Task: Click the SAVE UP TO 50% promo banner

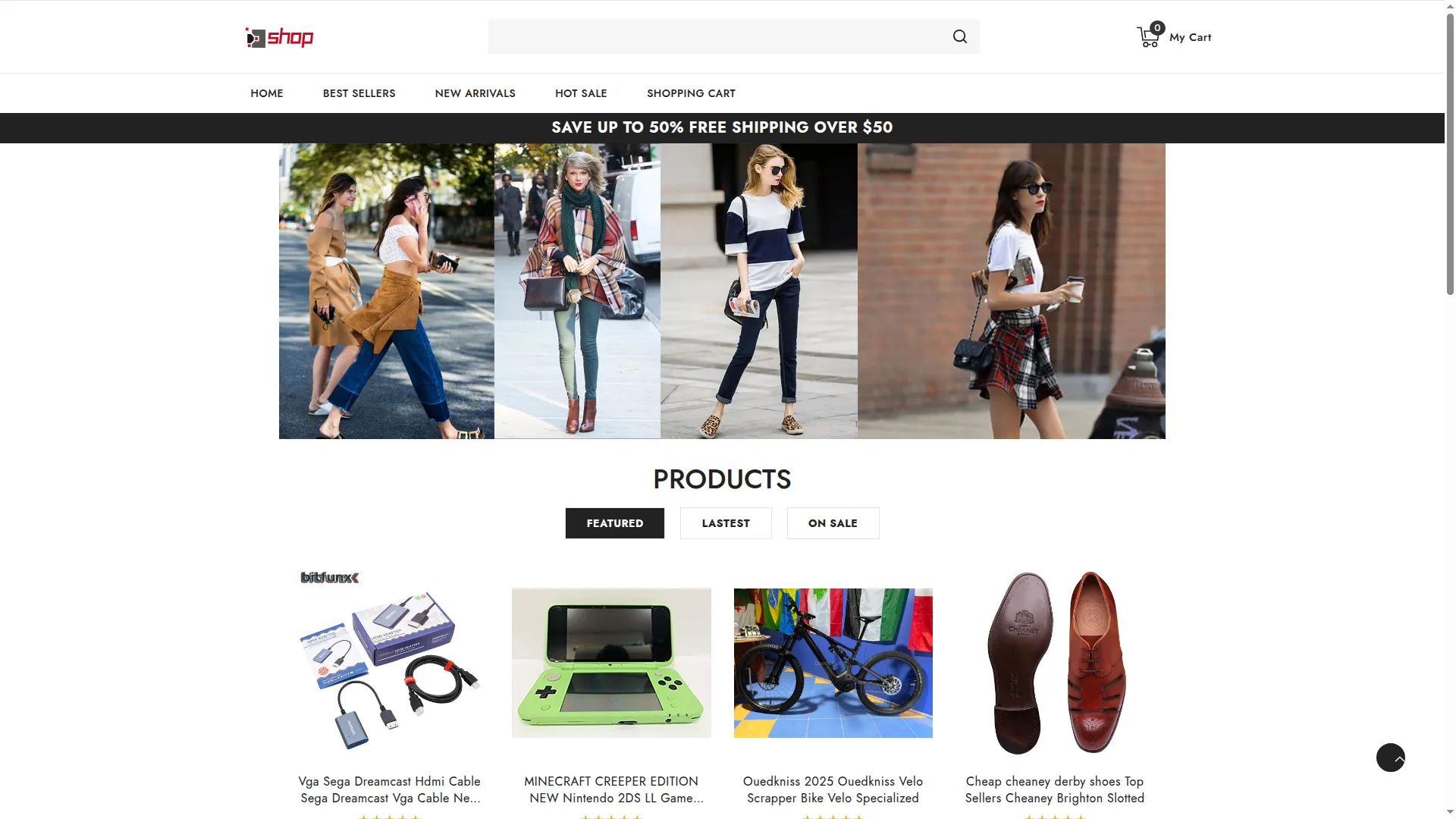Action: tap(722, 127)
